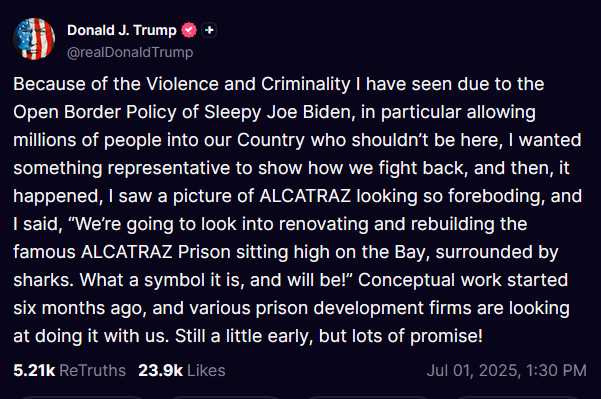Follow the account using the plus icon
The height and width of the screenshot is (399, 601).
point(209,30)
